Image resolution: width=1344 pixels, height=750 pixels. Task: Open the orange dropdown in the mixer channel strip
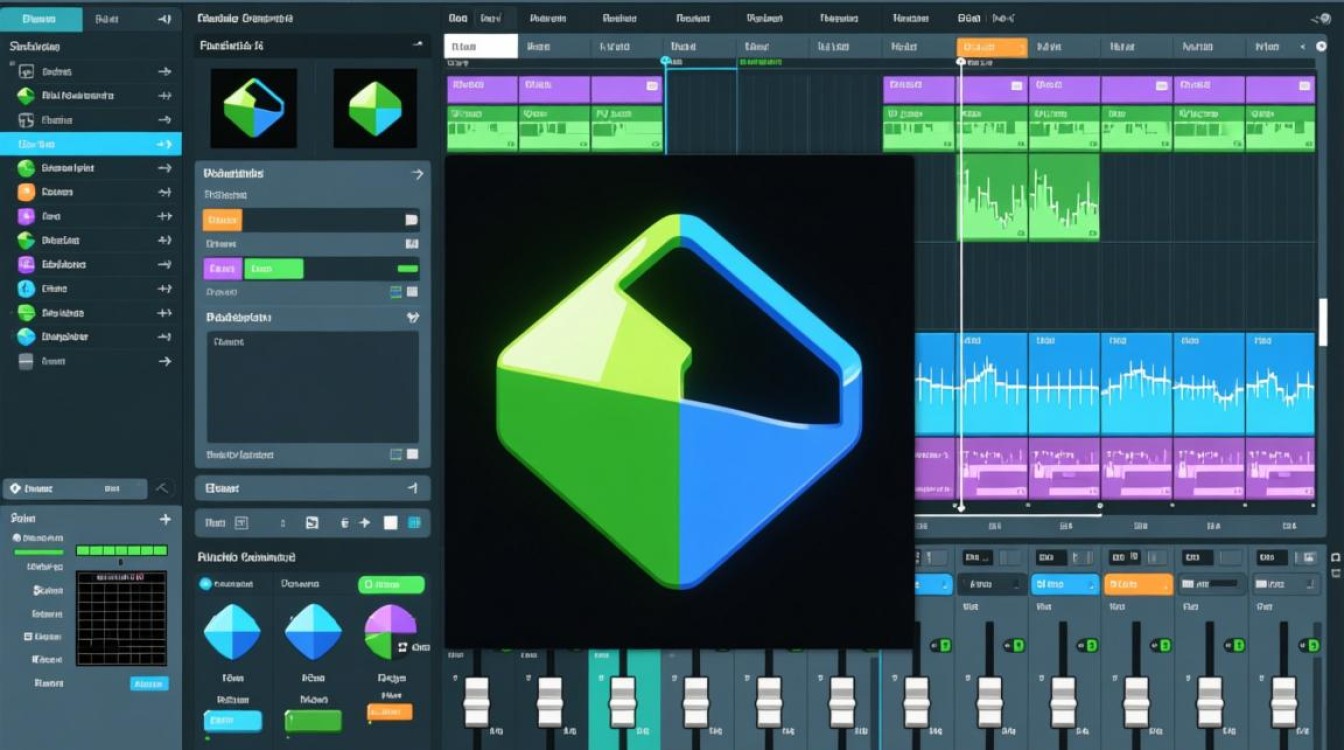click(x=1138, y=584)
